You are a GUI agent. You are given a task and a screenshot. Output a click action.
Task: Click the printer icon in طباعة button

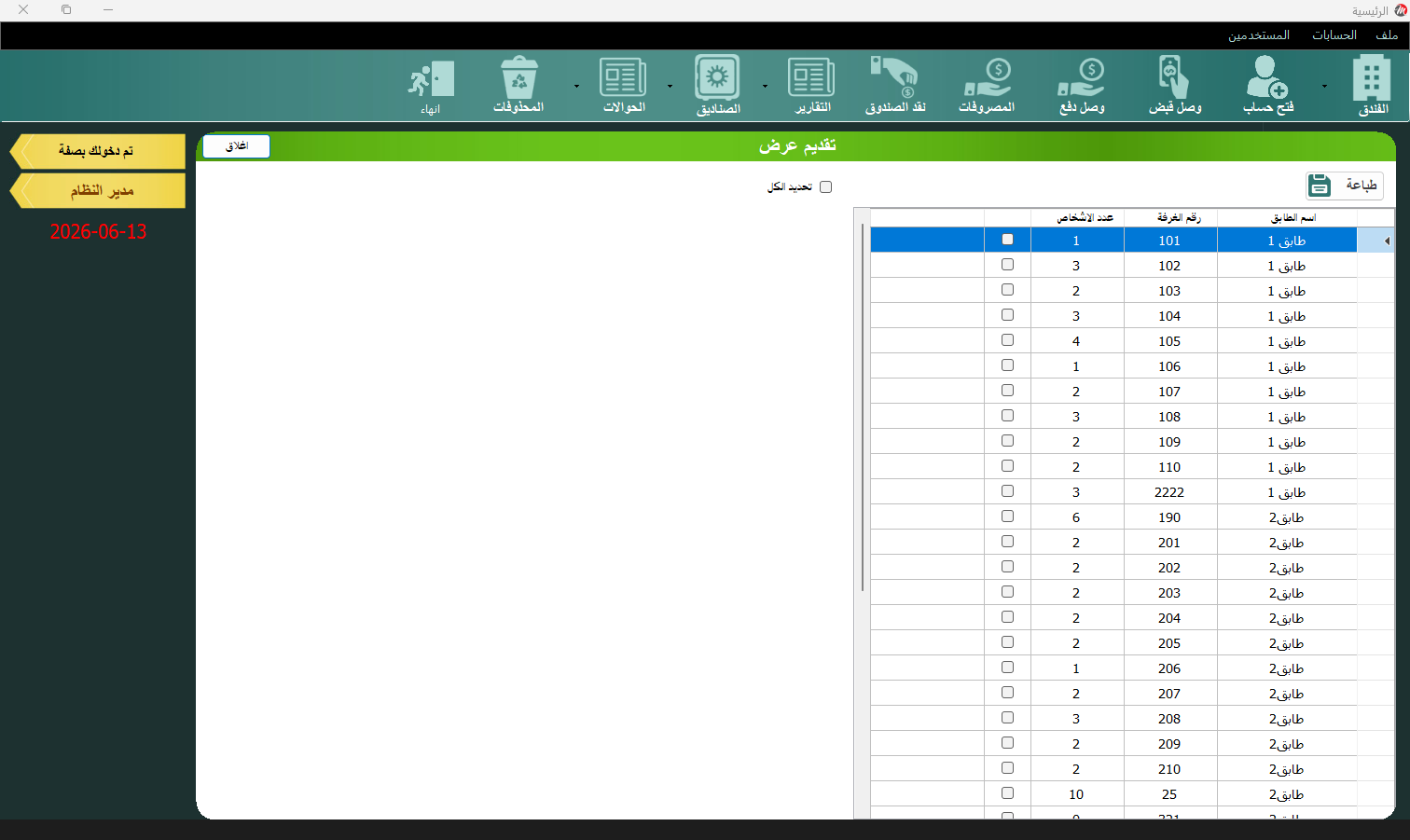[x=1319, y=186]
